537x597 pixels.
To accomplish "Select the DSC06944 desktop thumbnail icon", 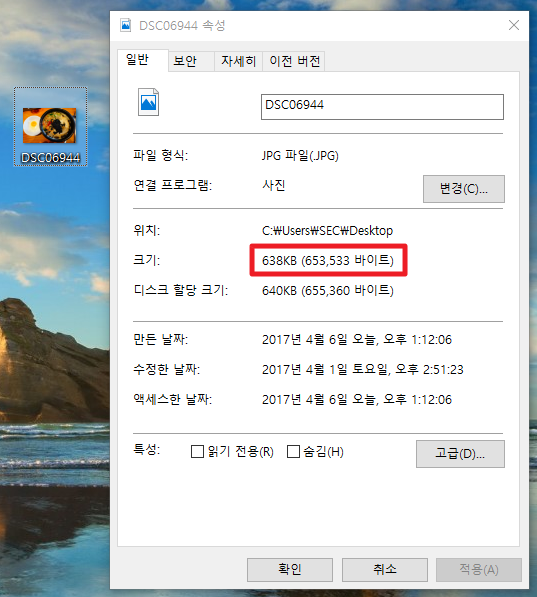I will [50, 126].
